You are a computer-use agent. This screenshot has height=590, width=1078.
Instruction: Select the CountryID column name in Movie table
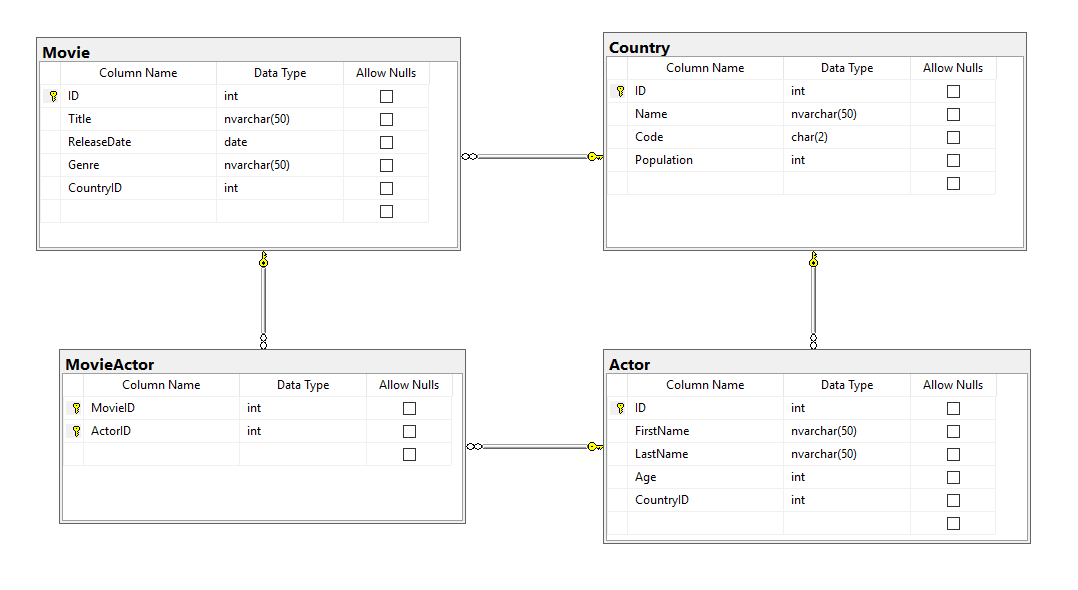(95, 188)
